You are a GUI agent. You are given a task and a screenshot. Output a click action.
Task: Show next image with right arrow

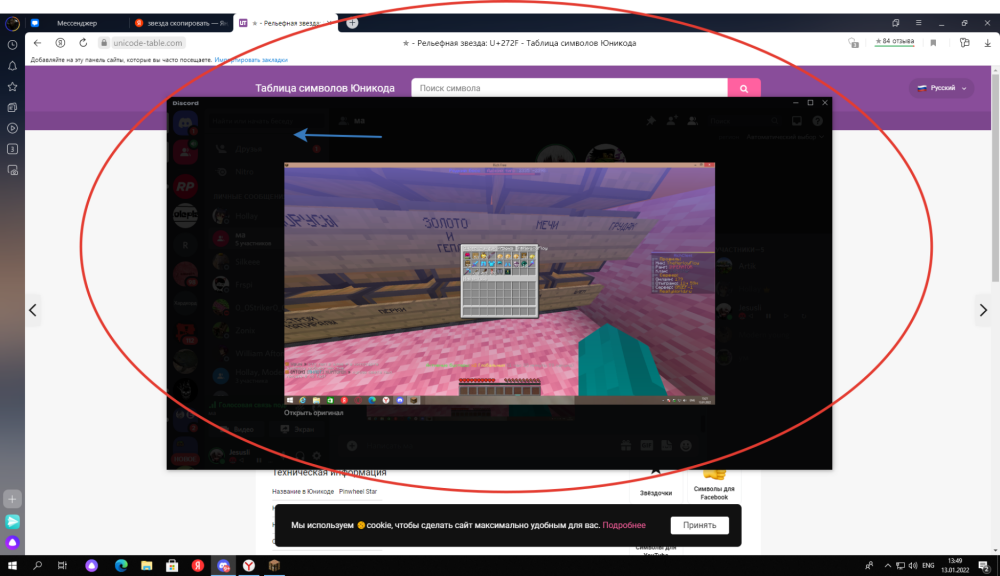[x=983, y=310]
